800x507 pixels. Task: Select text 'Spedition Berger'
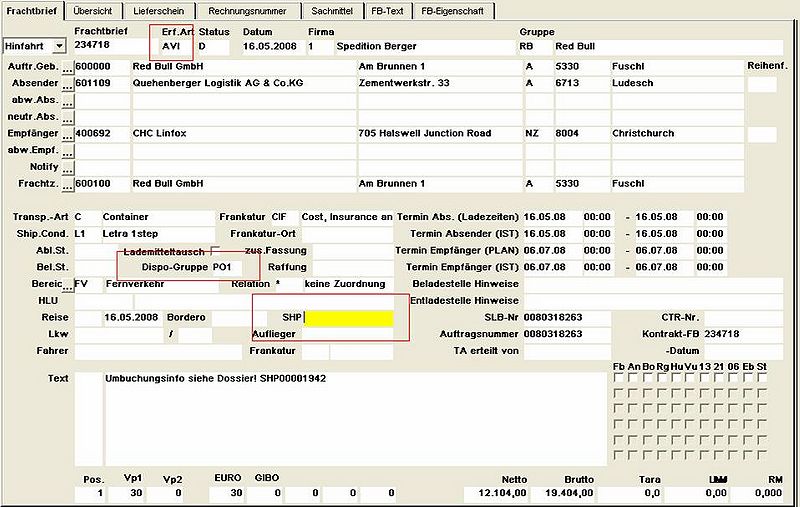pos(377,46)
